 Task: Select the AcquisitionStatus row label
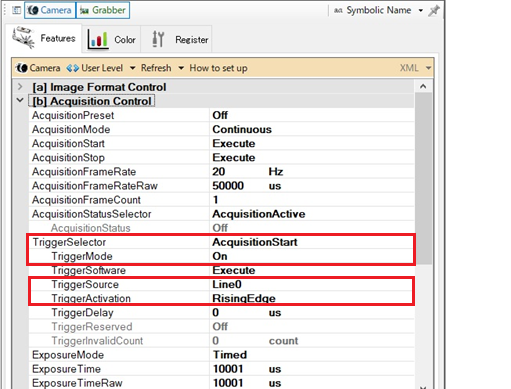90,228
